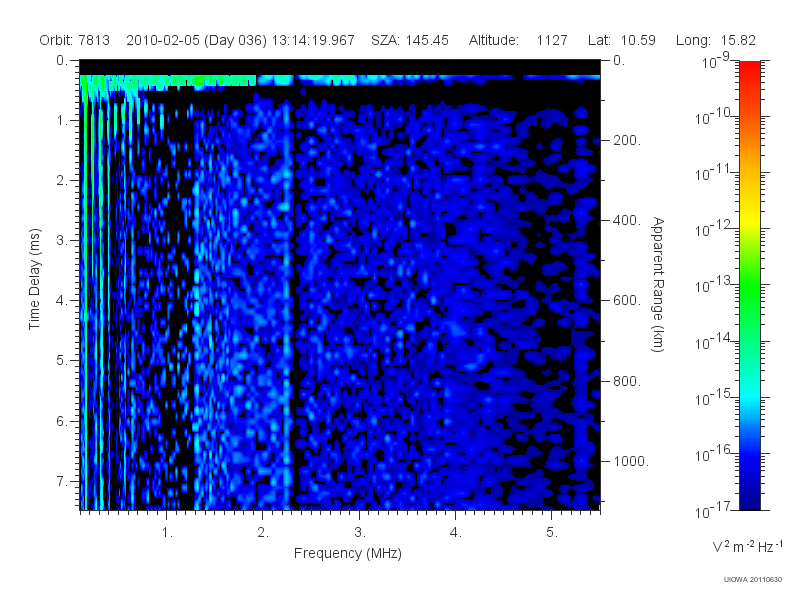This screenshot has width=800, height=600.
Task: Click the Altitude: label
Action: coord(494,40)
